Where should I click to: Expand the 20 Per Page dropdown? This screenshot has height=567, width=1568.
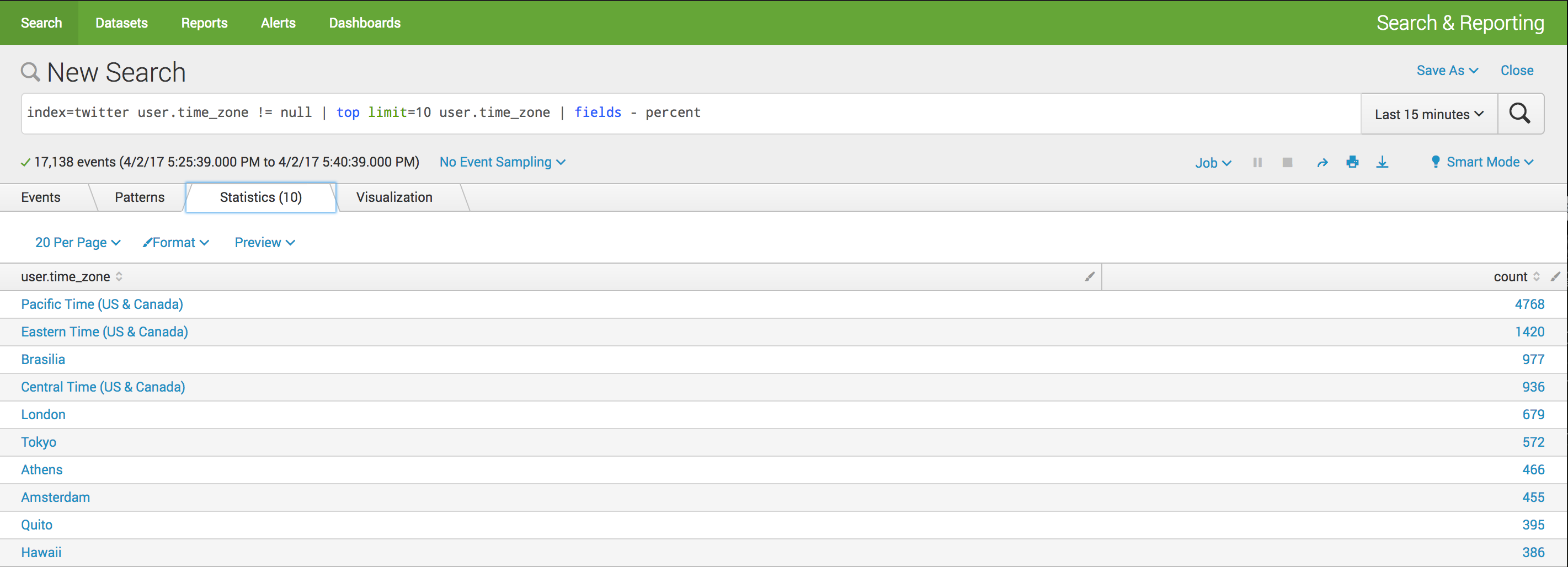(x=77, y=243)
